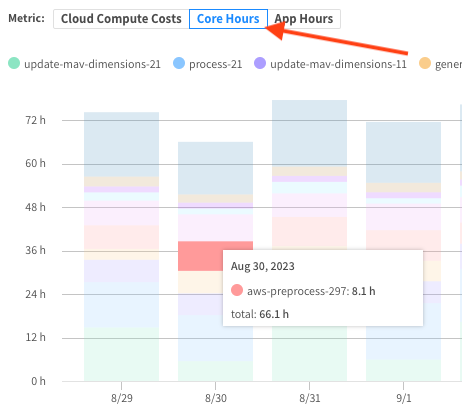
Task: Switch to the Core Hours metric
Action: click(x=228, y=19)
